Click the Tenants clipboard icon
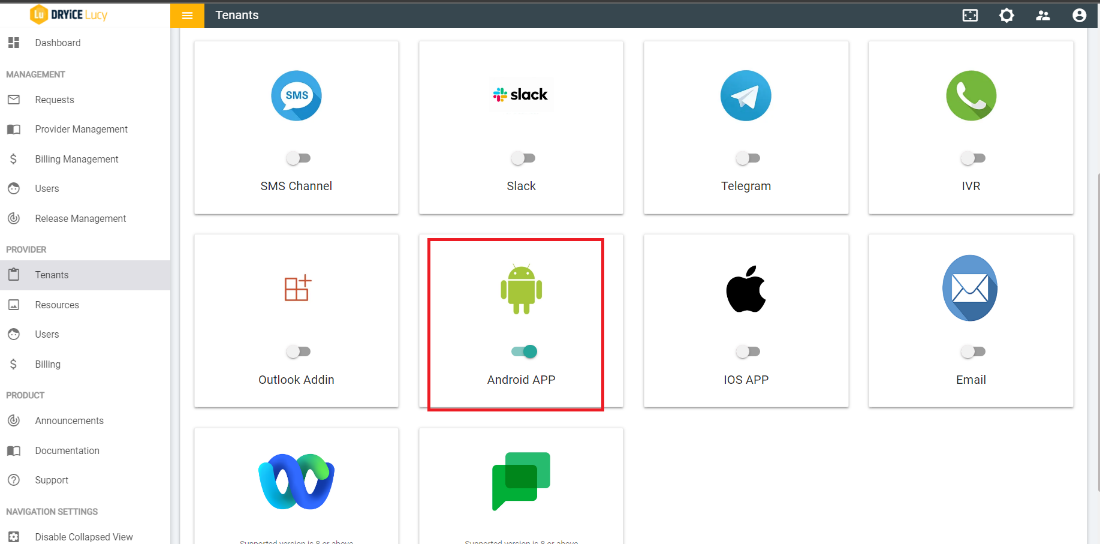This screenshot has width=1100, height=544. [x=13, y=274]
